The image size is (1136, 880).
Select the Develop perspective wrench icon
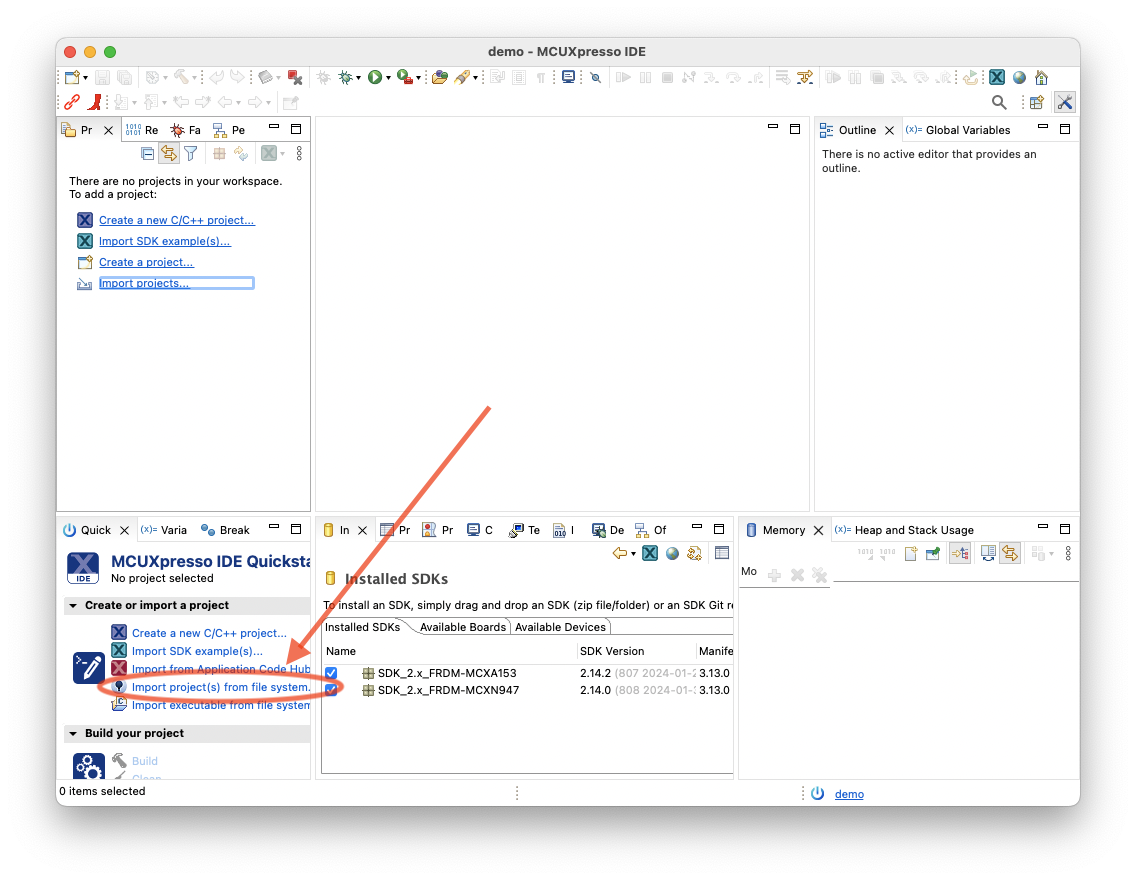pos(1064,102)
